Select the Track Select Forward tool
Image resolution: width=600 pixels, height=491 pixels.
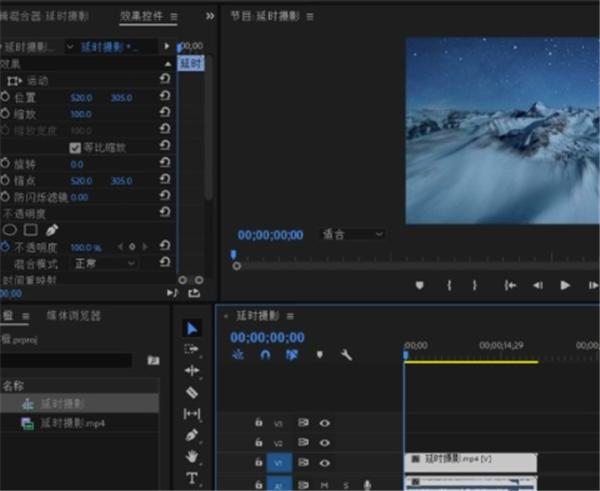coord(192,349)
